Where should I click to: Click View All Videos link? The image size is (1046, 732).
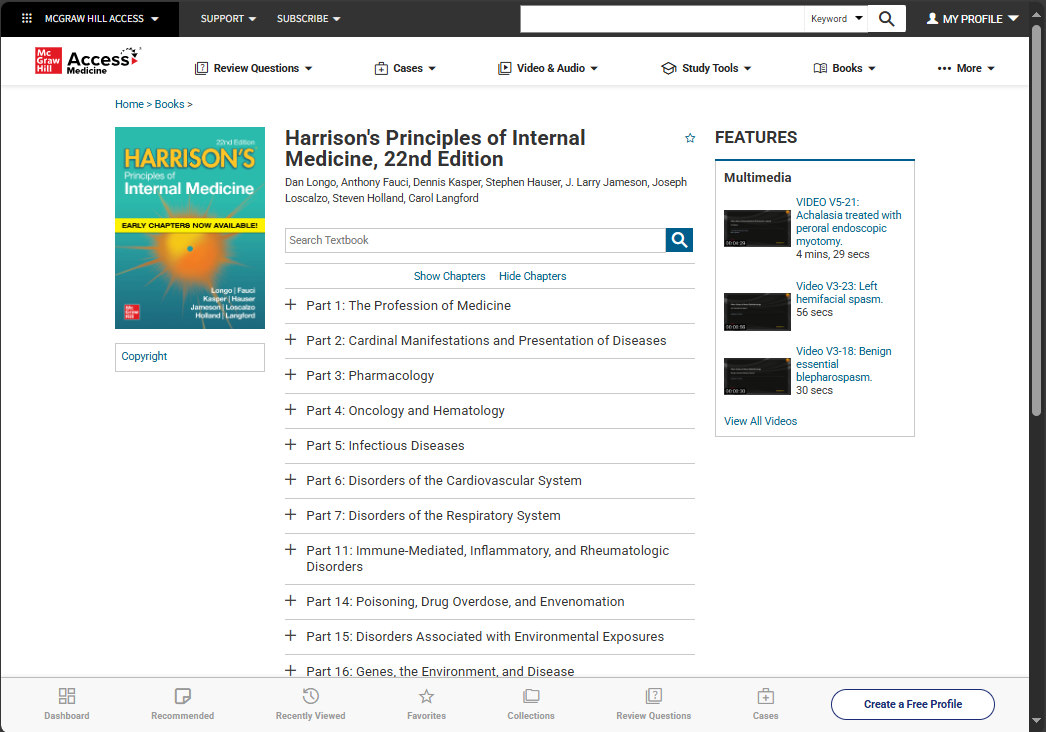click(760, 421)
